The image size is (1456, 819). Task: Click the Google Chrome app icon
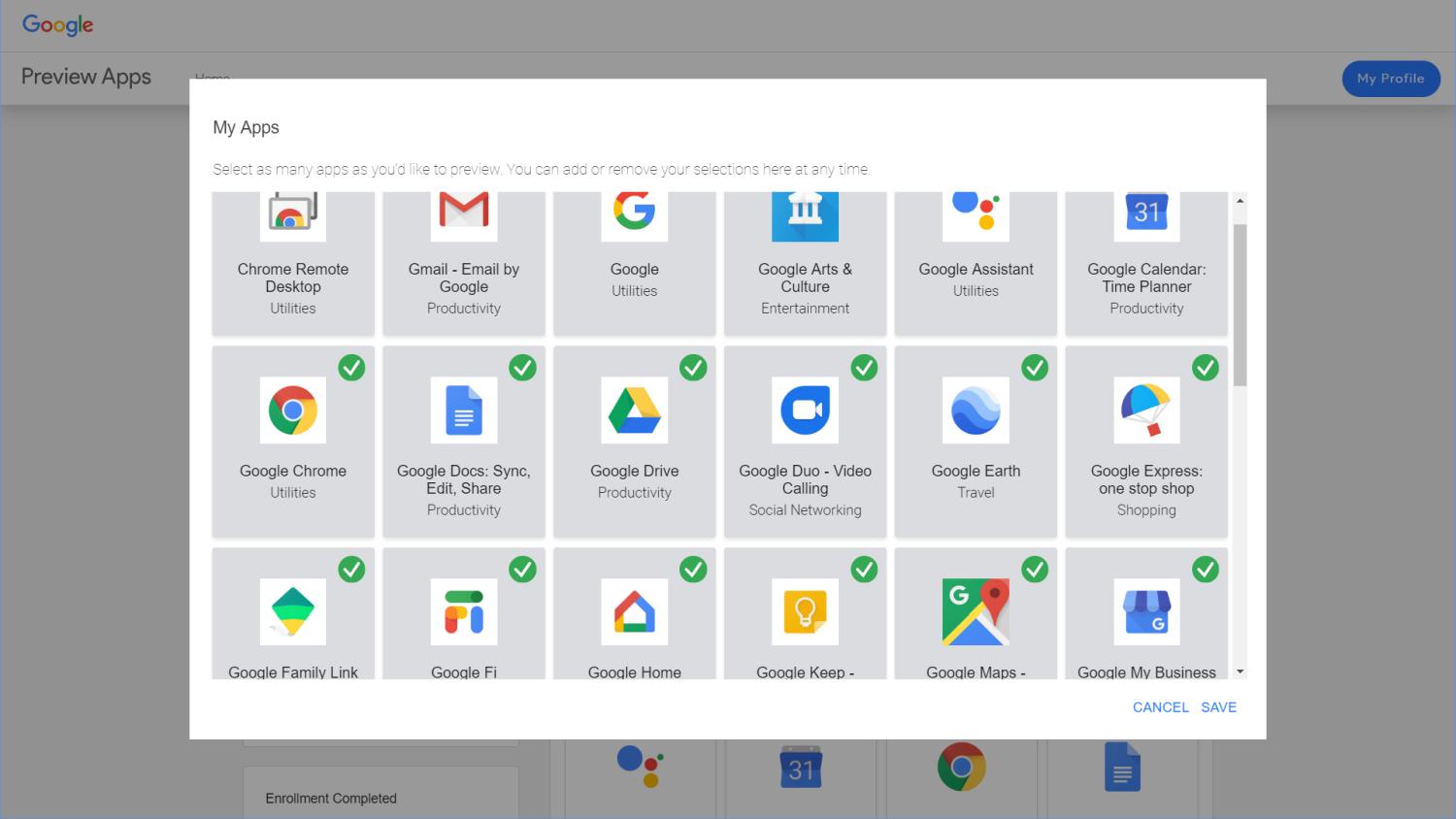[x=293, y=410]
